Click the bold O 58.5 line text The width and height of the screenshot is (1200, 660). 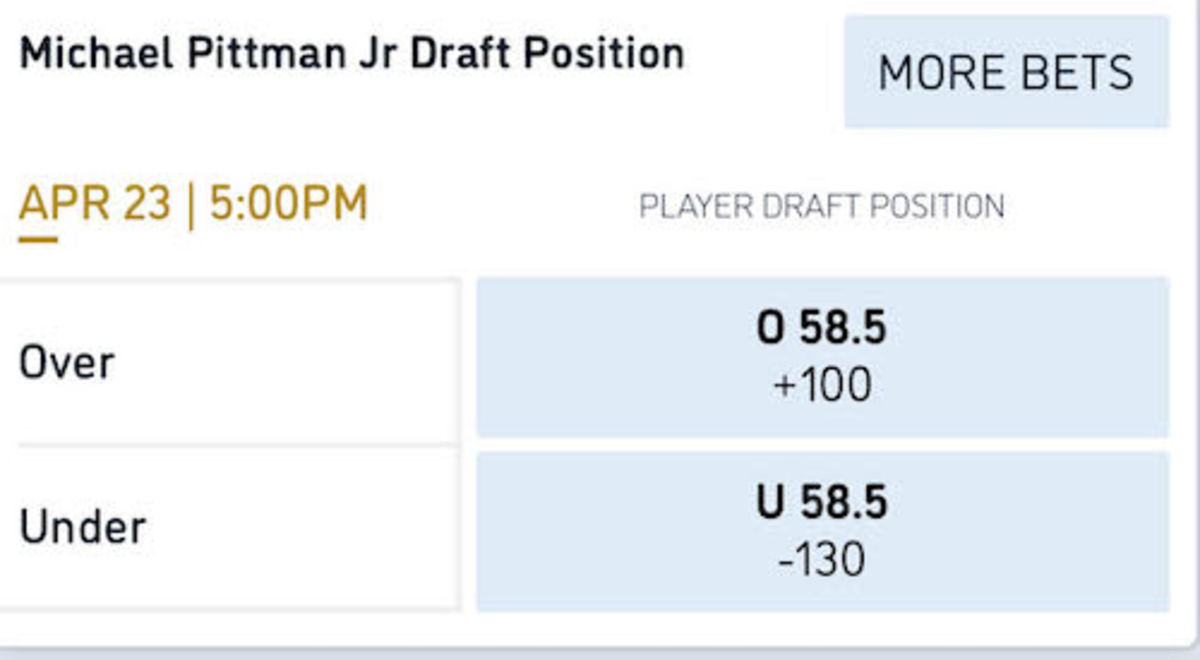pyautogui.click(x=822, y=329)
